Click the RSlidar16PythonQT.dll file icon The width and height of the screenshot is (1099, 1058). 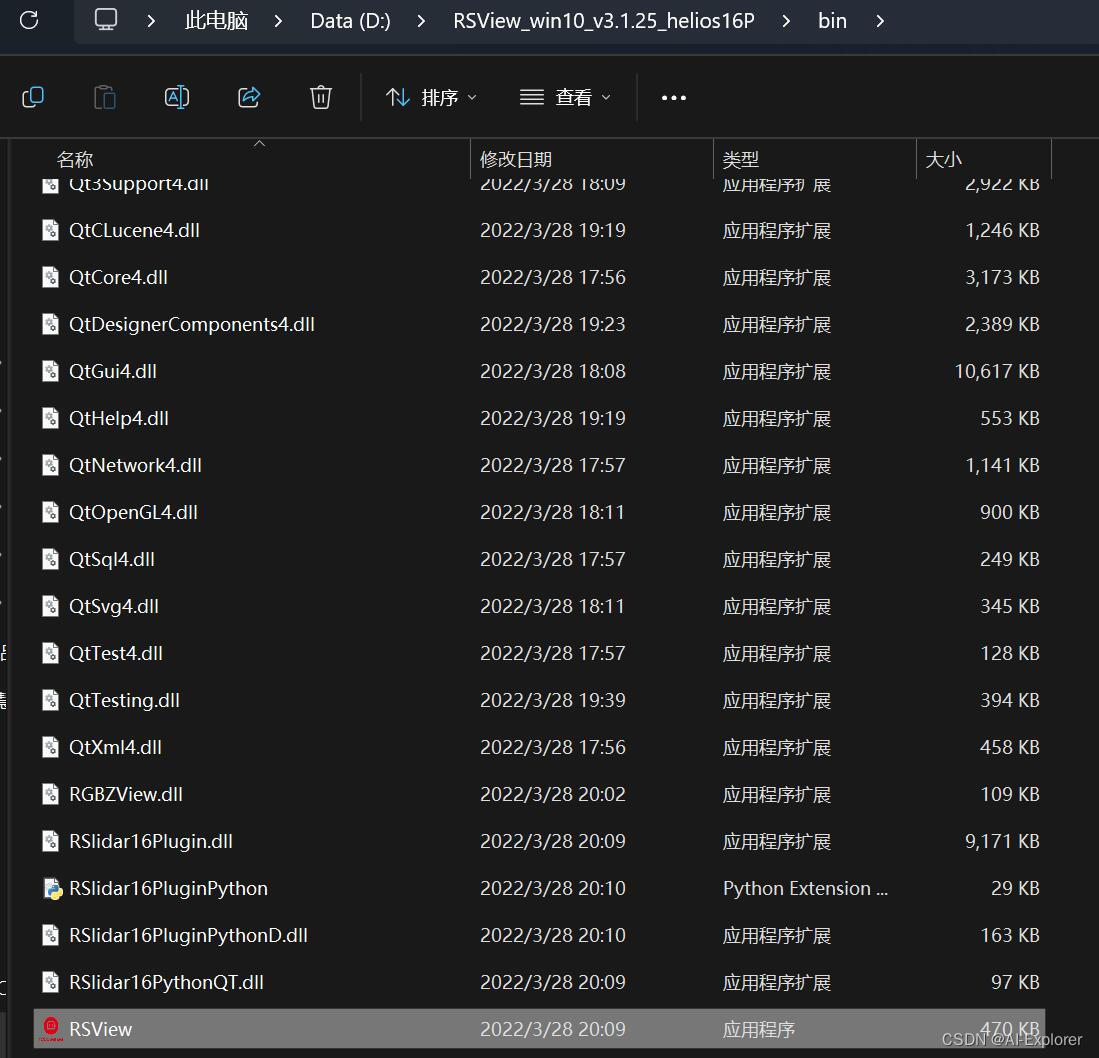pos(50,982)
